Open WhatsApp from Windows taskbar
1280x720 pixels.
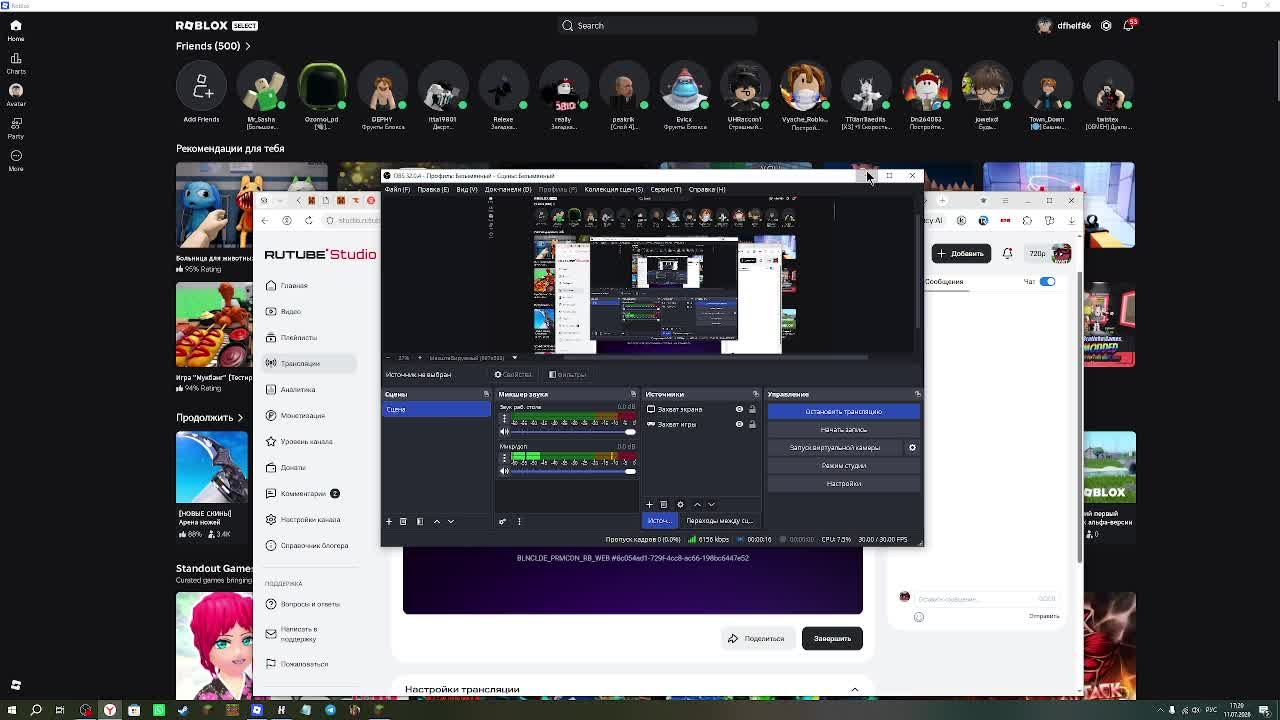pyautogui.click(x=158, y=710)
